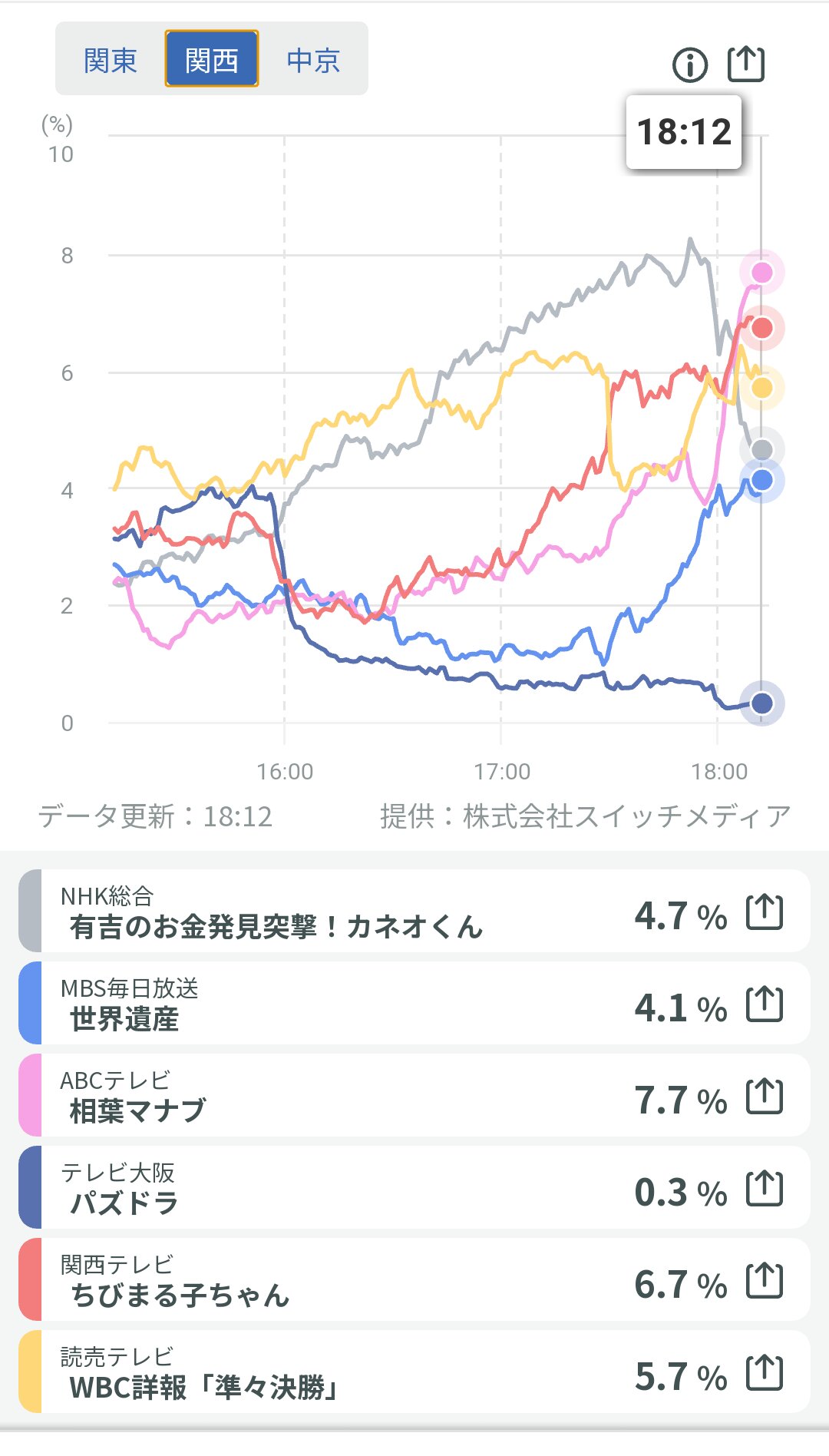Click the pink ABCテレビ chart data point

tap(761, 272)
